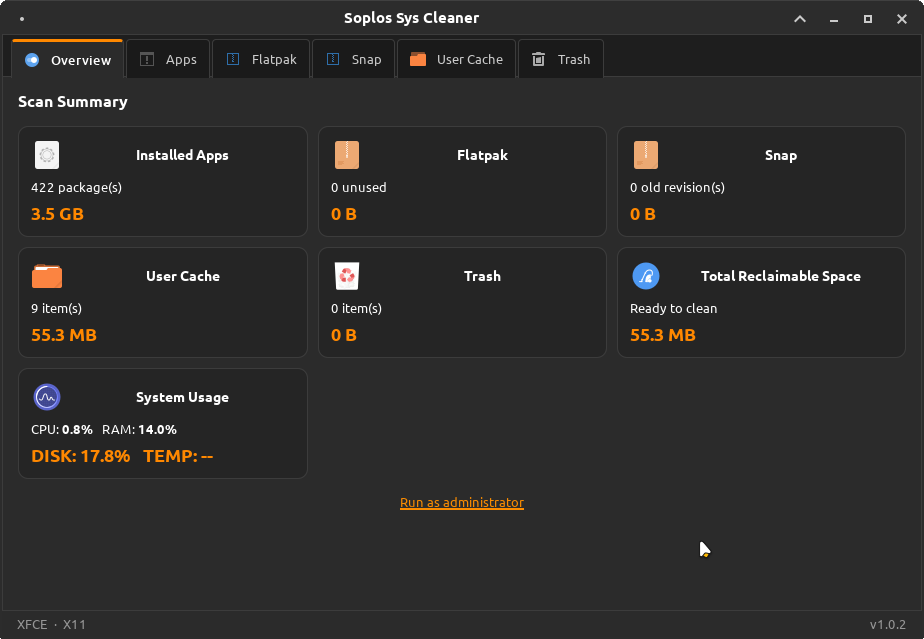
Task: Click the XFCE · X11 status text
Action: tap(51, 624)
